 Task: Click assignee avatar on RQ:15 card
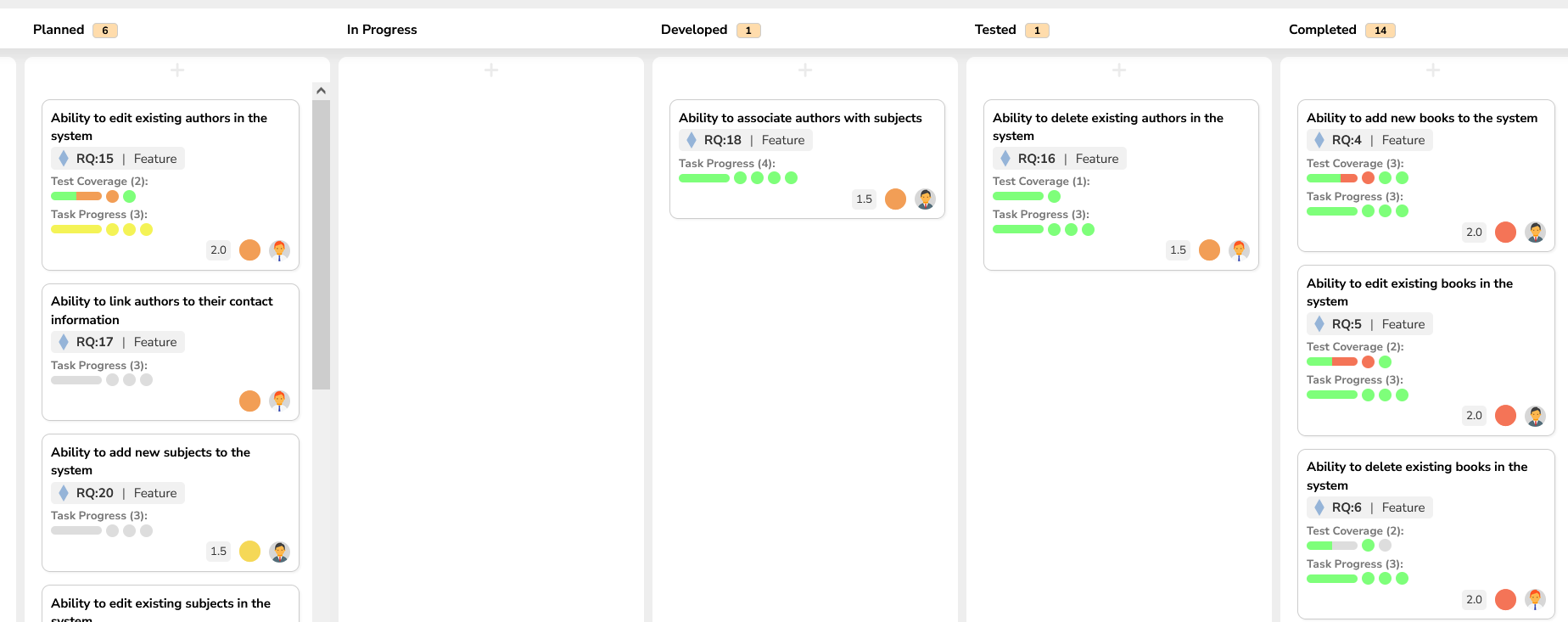point(279,250)
